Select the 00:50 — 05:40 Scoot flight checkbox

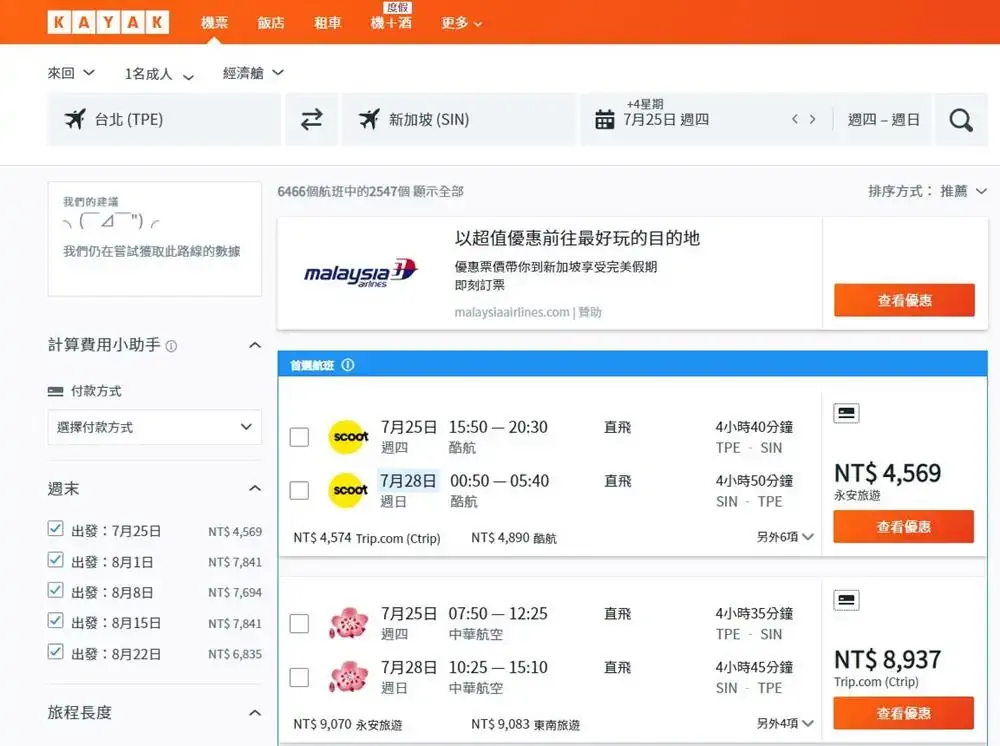(299, 490)
